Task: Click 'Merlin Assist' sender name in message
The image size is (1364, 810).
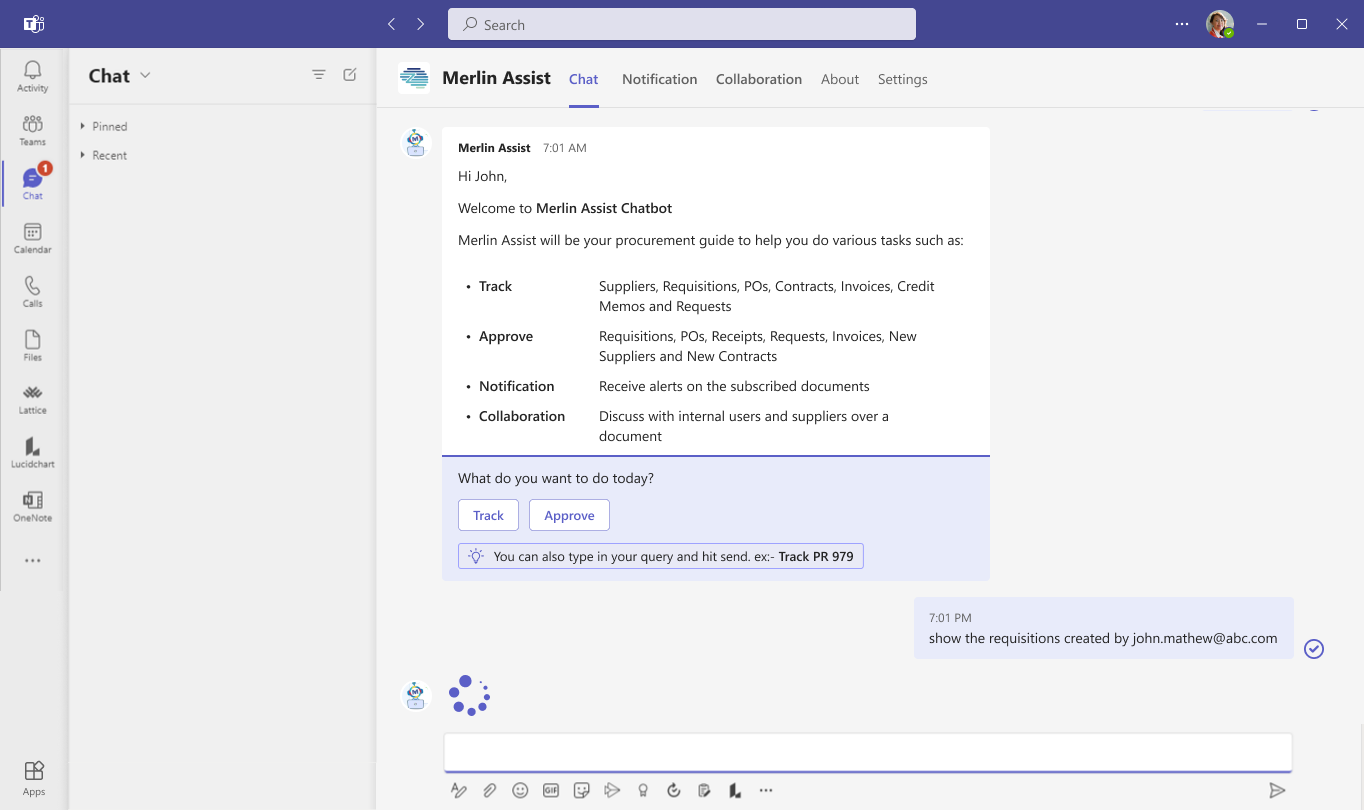Action: click(x=494, y=148)
